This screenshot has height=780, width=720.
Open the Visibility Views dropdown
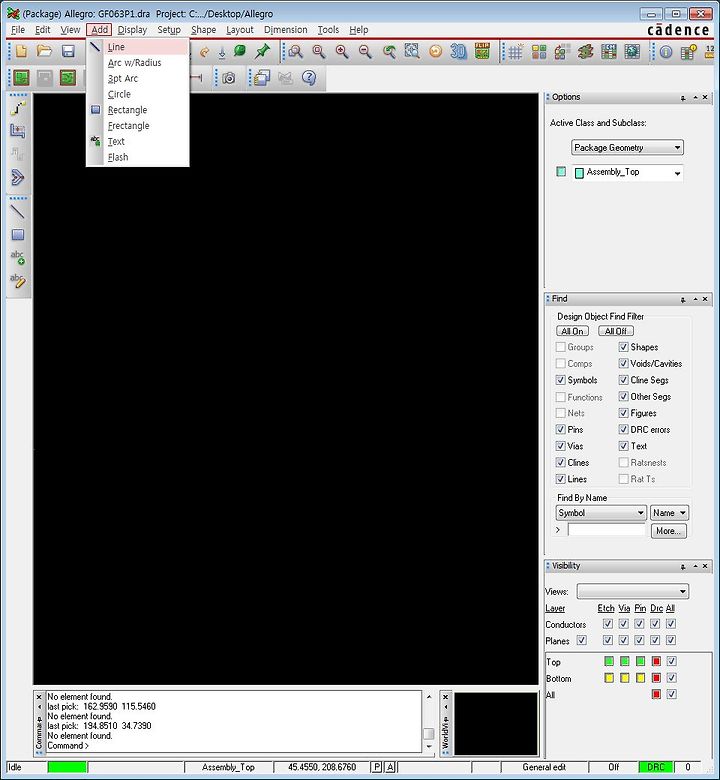point(632,591)
